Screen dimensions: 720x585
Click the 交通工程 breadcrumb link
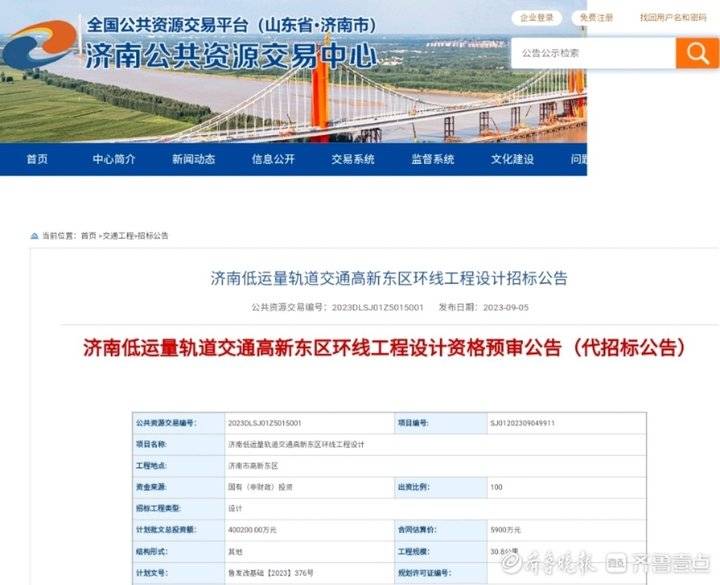118,236
